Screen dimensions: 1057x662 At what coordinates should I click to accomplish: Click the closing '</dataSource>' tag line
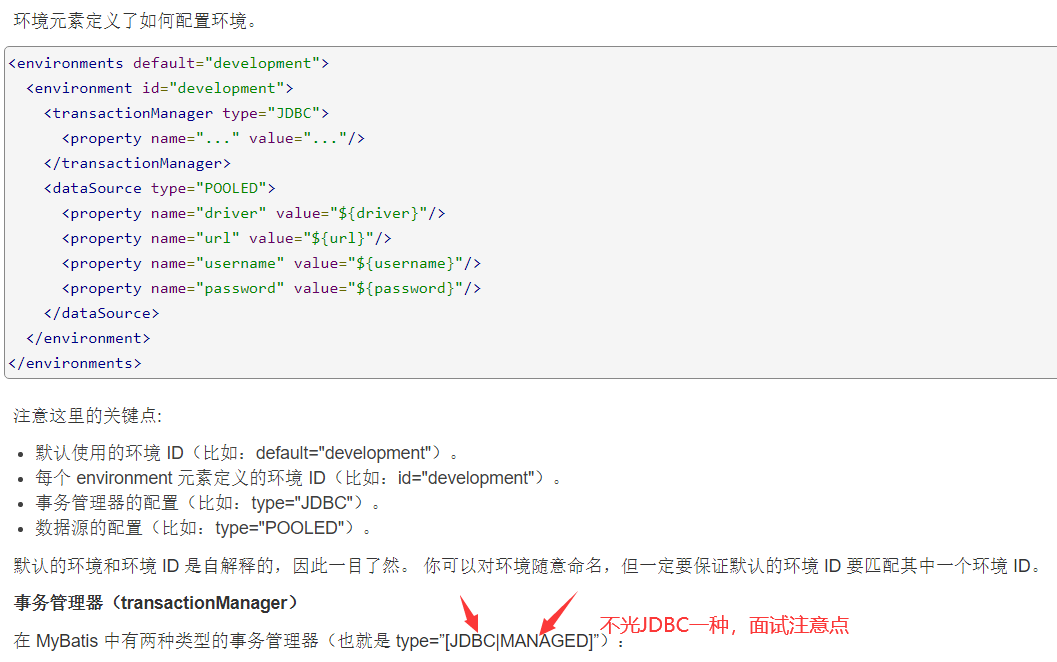pyautogui.click(x=102, y=313)
